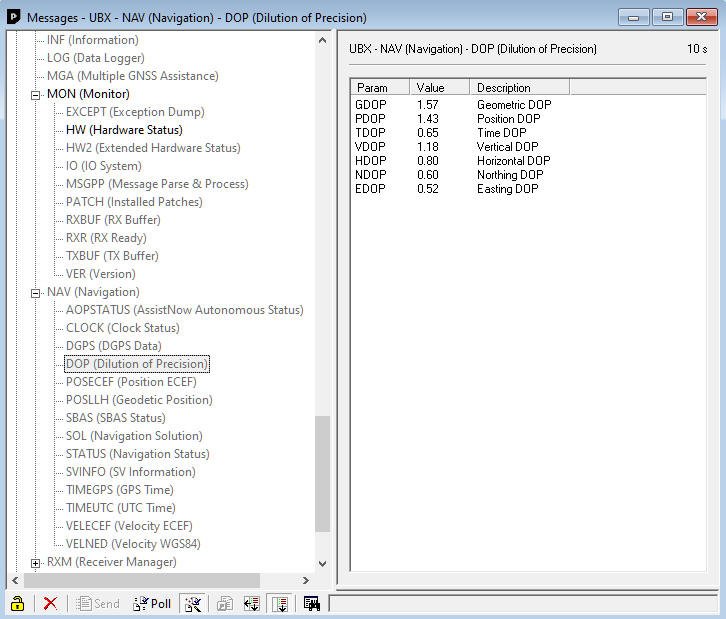This screenshot has height=619, width=726.
Task: Collapse the MON (Monitor) tree node
Action: pos(36,95)
